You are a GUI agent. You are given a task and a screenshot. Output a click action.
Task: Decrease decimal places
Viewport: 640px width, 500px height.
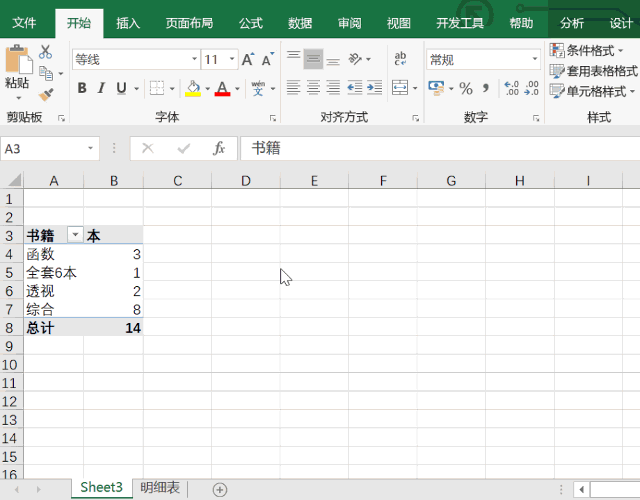tap(531, 88)
